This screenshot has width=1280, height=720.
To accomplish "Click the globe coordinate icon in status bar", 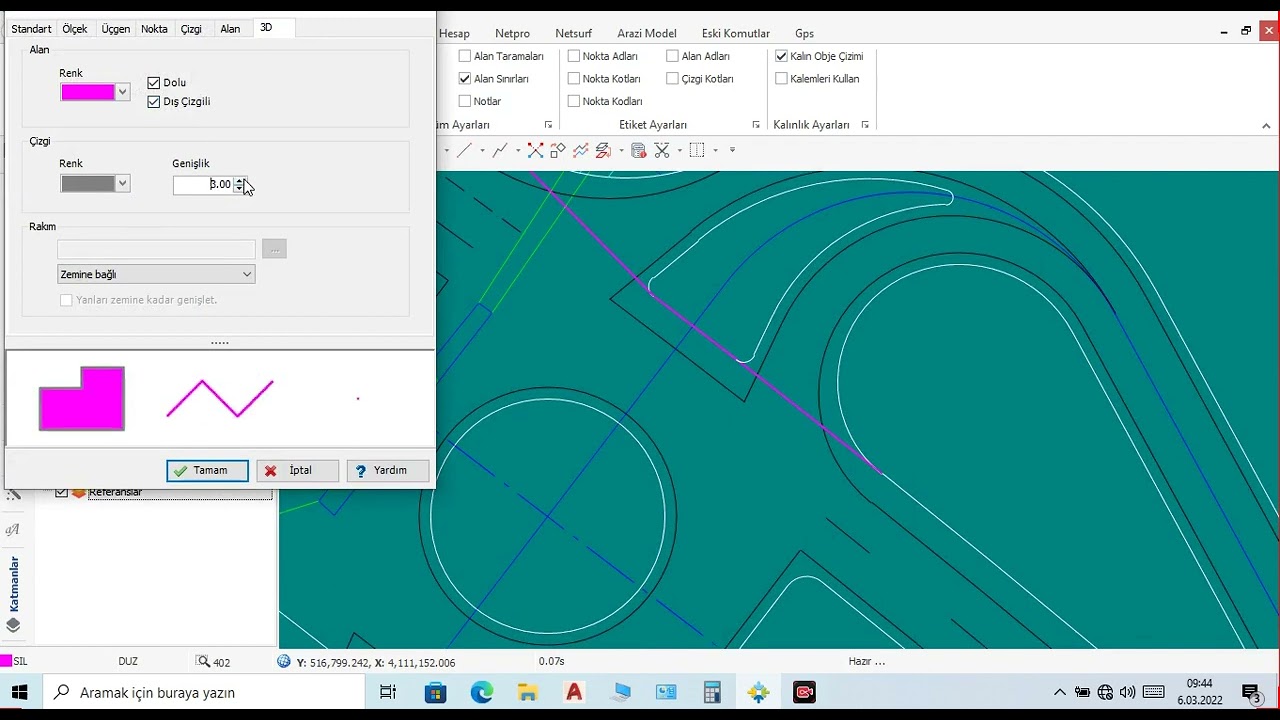I will click(284, 661).
